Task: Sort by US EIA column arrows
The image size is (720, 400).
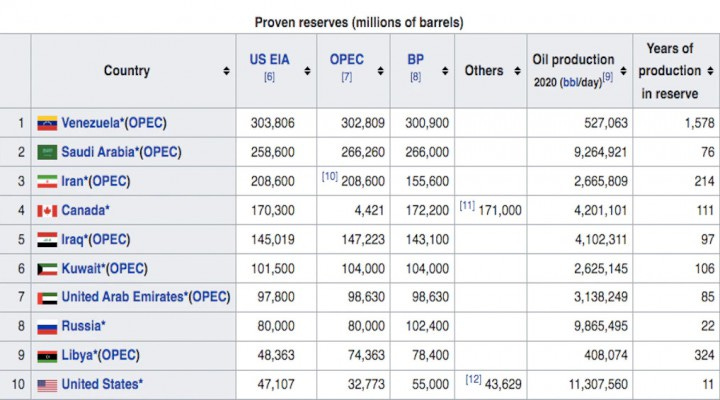Action: pyautogui.click(x=307, y=71)
